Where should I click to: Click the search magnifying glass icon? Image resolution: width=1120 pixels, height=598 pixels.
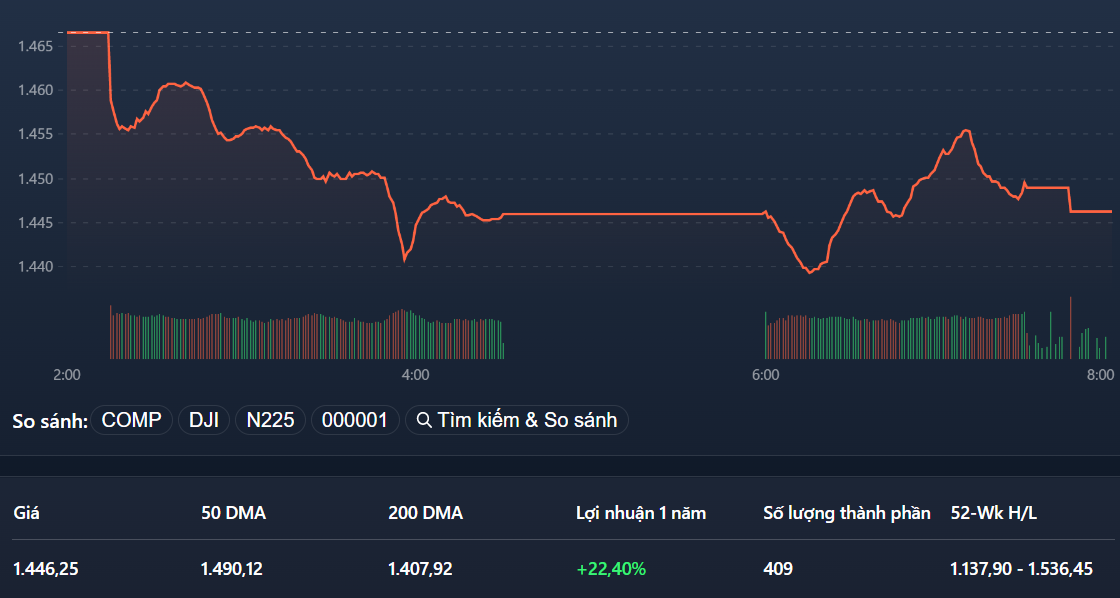coord(423,420)
